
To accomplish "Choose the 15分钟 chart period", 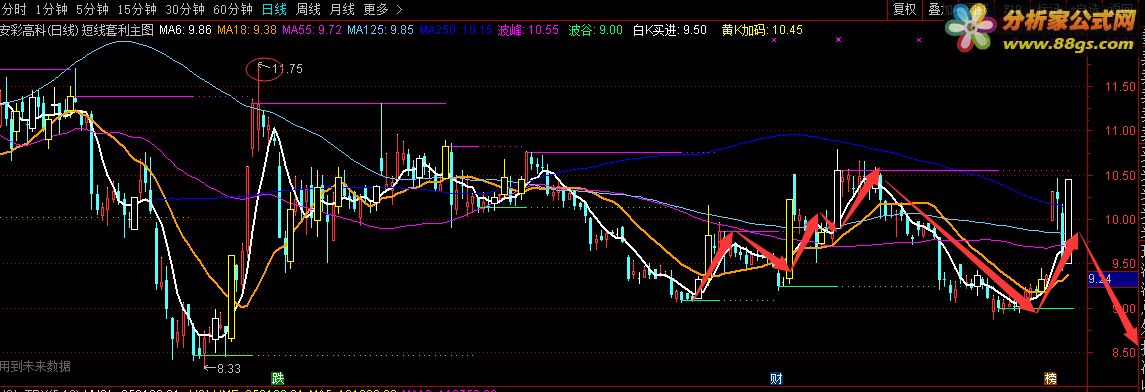I will [137, 9].
